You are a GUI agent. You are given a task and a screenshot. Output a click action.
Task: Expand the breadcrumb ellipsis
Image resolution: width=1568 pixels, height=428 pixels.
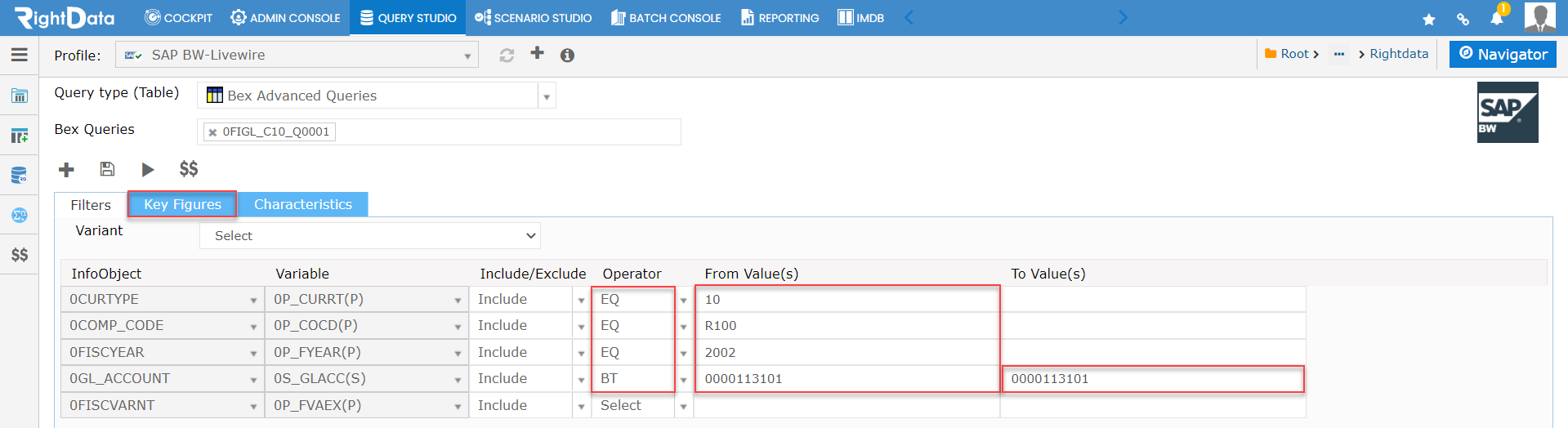(x=1338, y=54)
